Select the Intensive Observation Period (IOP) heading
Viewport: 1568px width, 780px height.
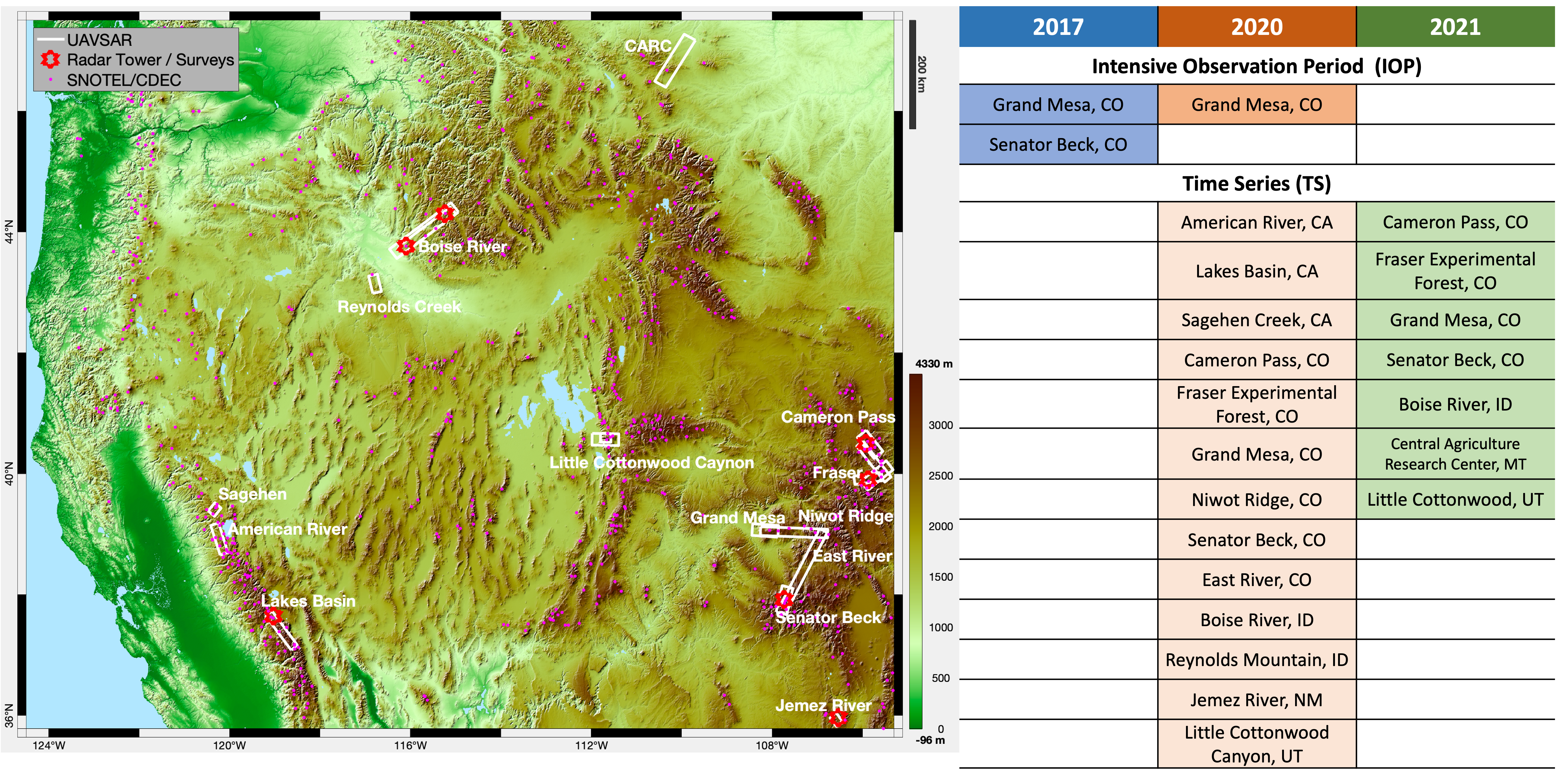point(1256,66)
